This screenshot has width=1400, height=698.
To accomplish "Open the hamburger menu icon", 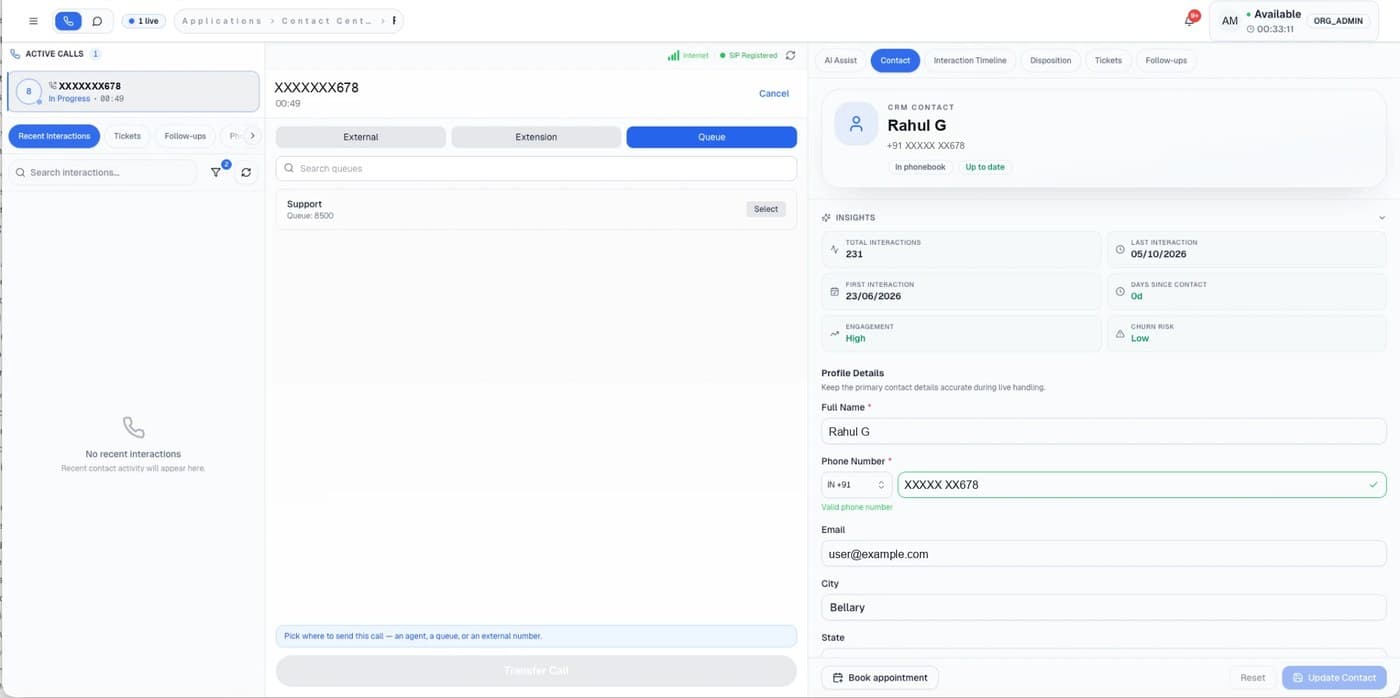I will click(x=34, y=21).
